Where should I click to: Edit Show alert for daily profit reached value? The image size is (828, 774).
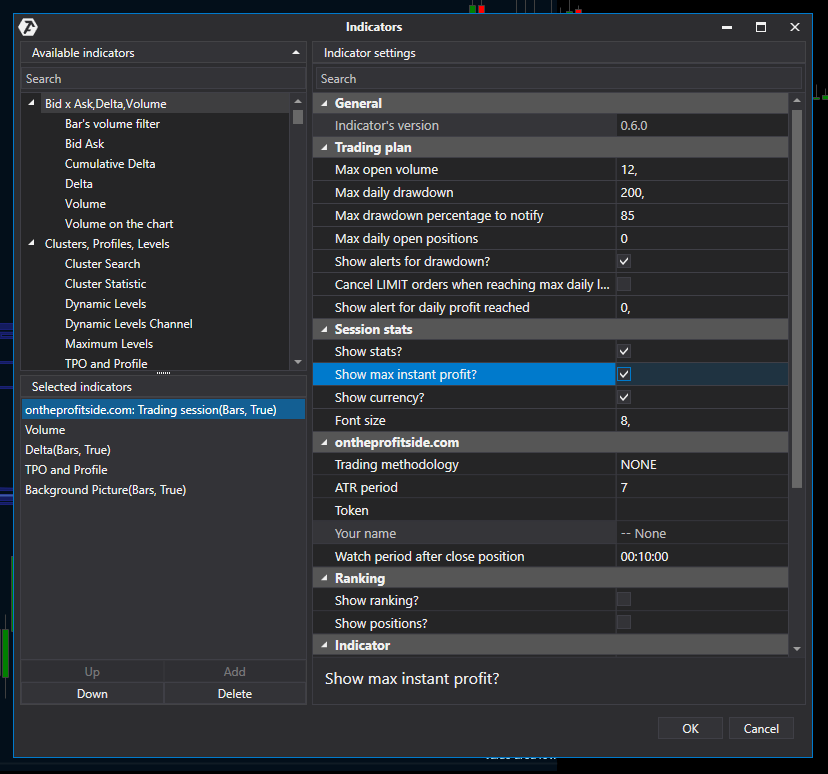coord(702,307)
